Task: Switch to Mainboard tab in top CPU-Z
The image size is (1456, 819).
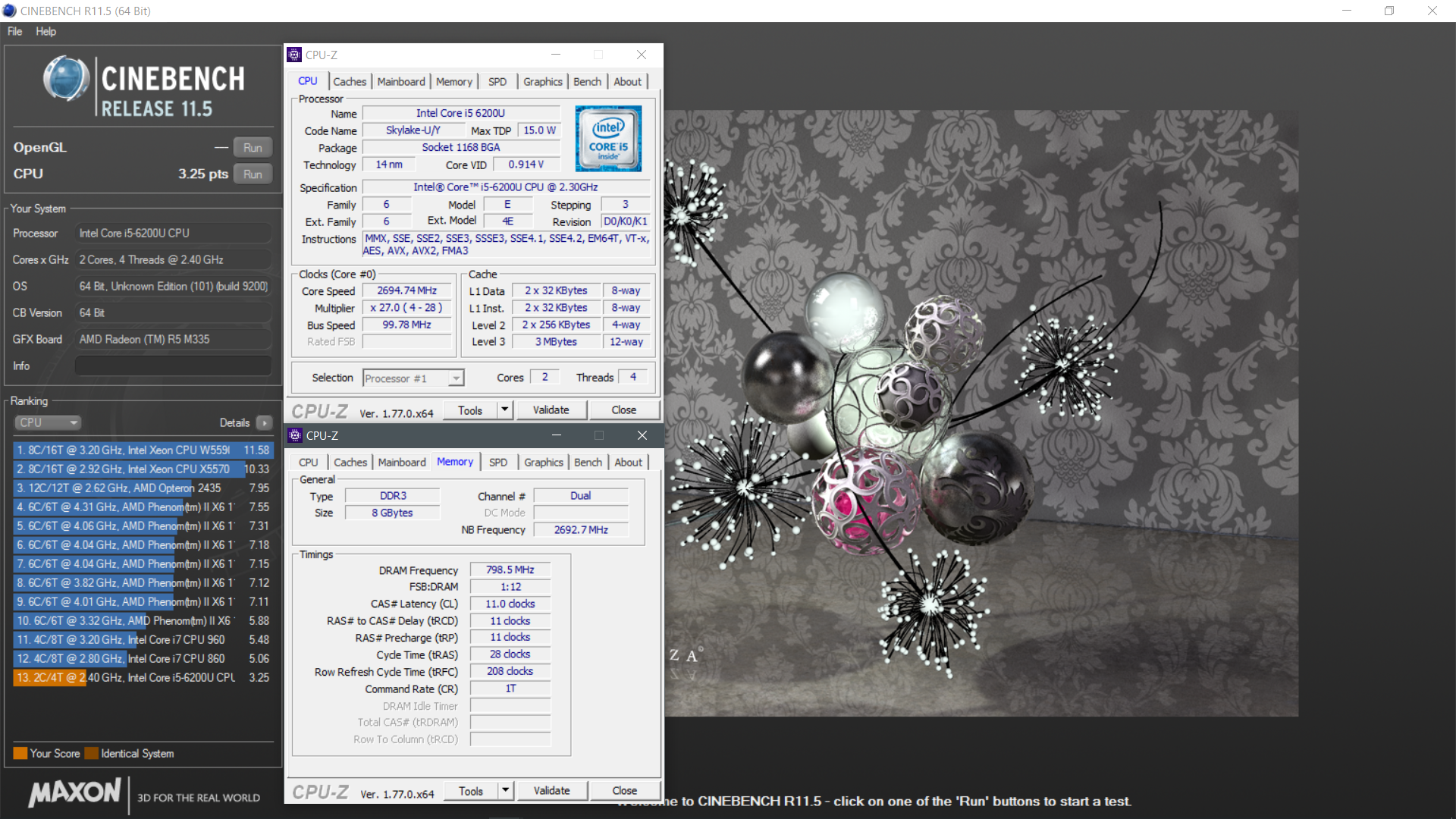Action: pos(401,81)
